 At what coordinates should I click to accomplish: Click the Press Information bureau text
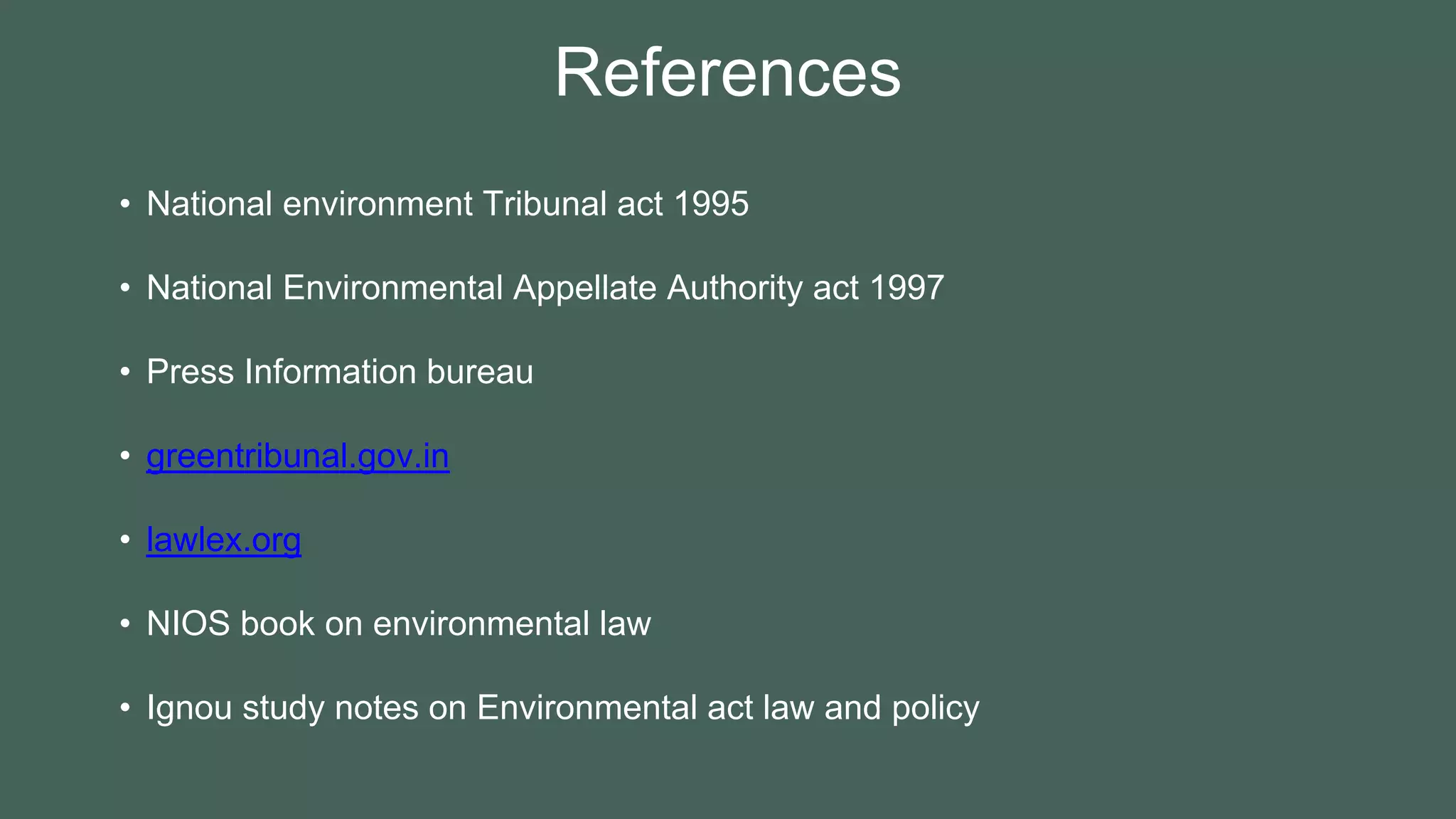pyautogui.click(x=339, y=373)
